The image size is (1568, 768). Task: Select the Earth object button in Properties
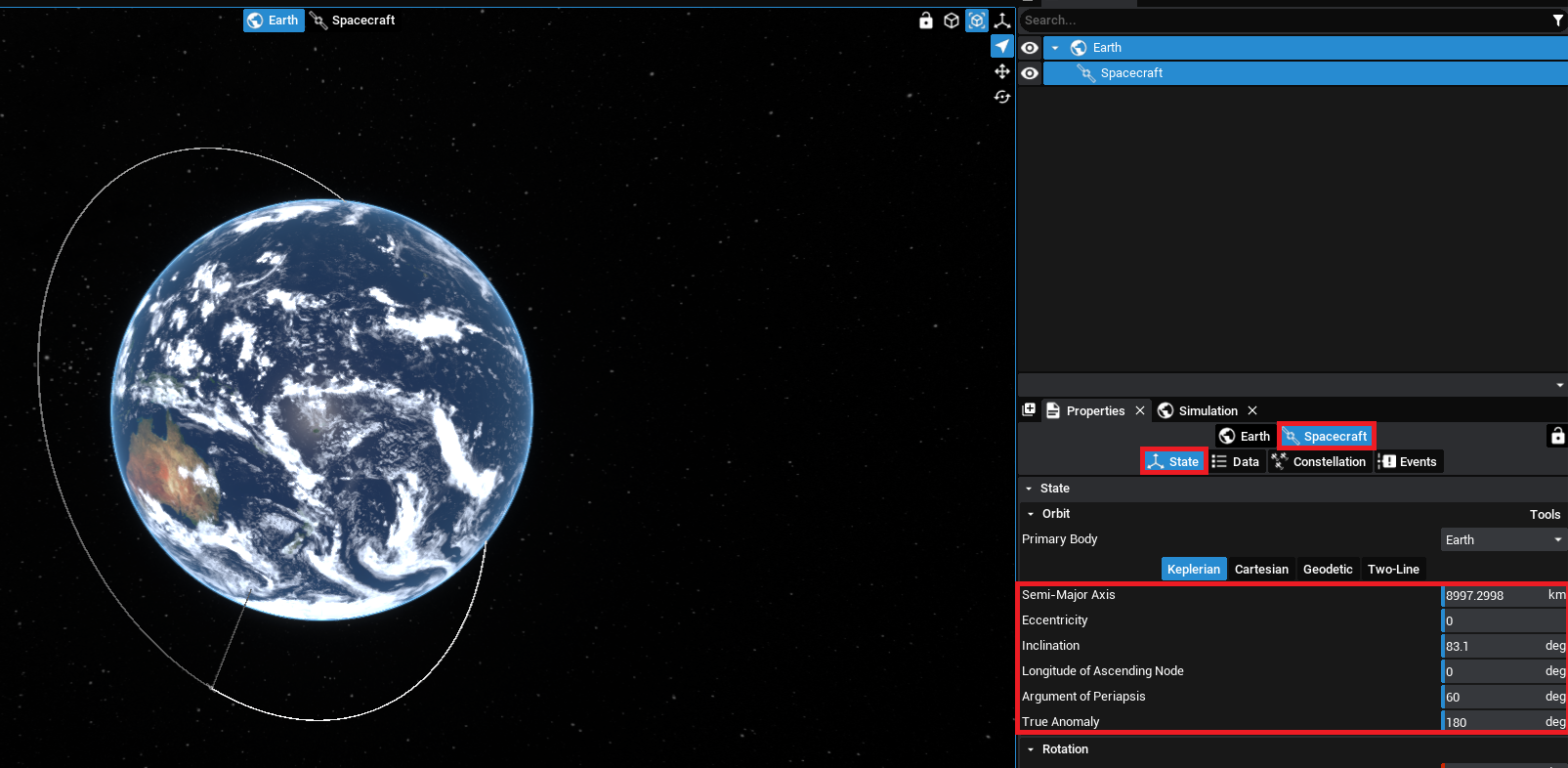tap(1245, 437)
